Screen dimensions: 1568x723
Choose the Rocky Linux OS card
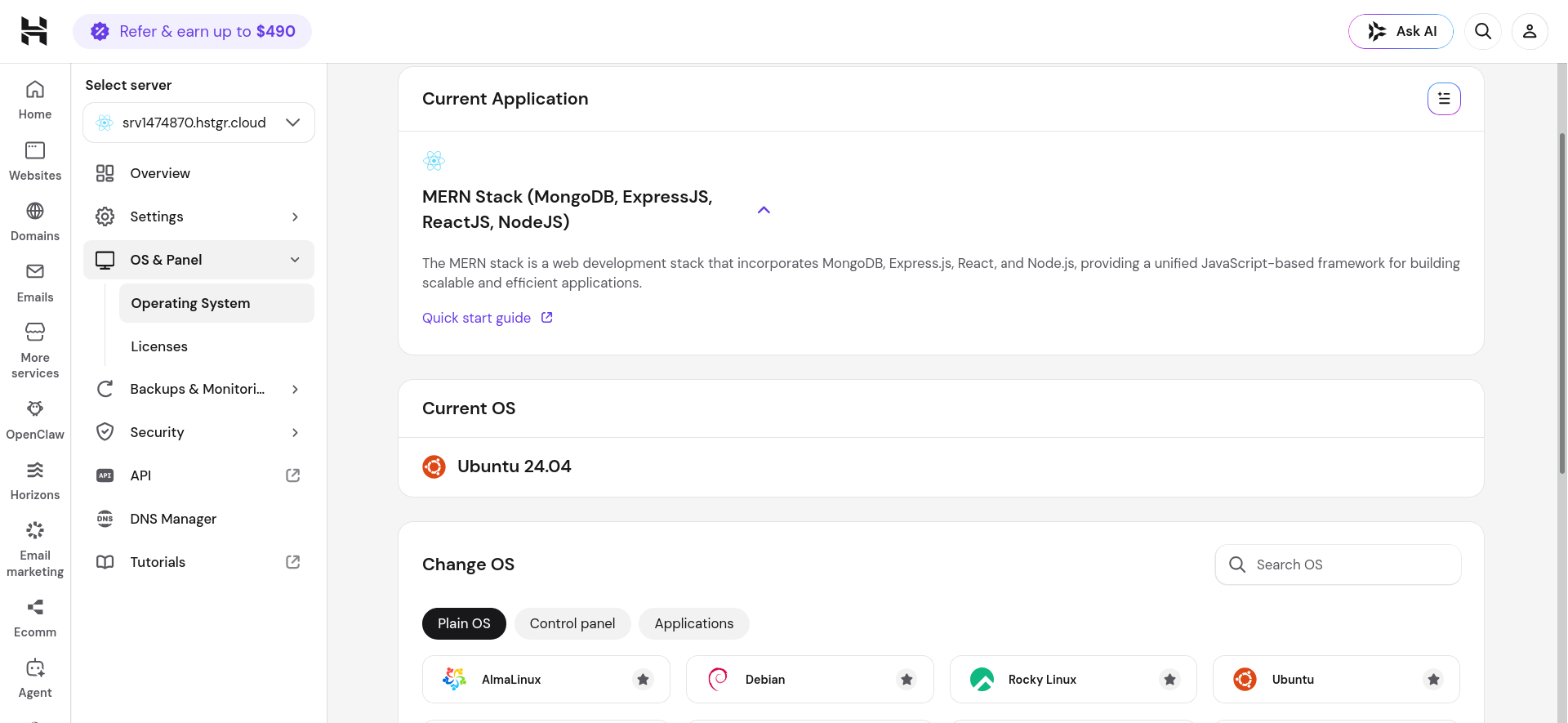pos(1073,680)
